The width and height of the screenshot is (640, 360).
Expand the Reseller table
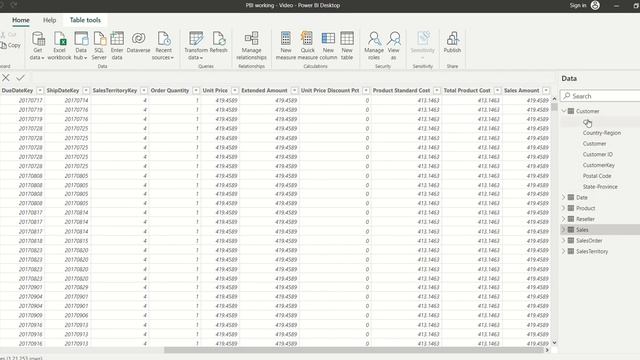coord(564,219)
